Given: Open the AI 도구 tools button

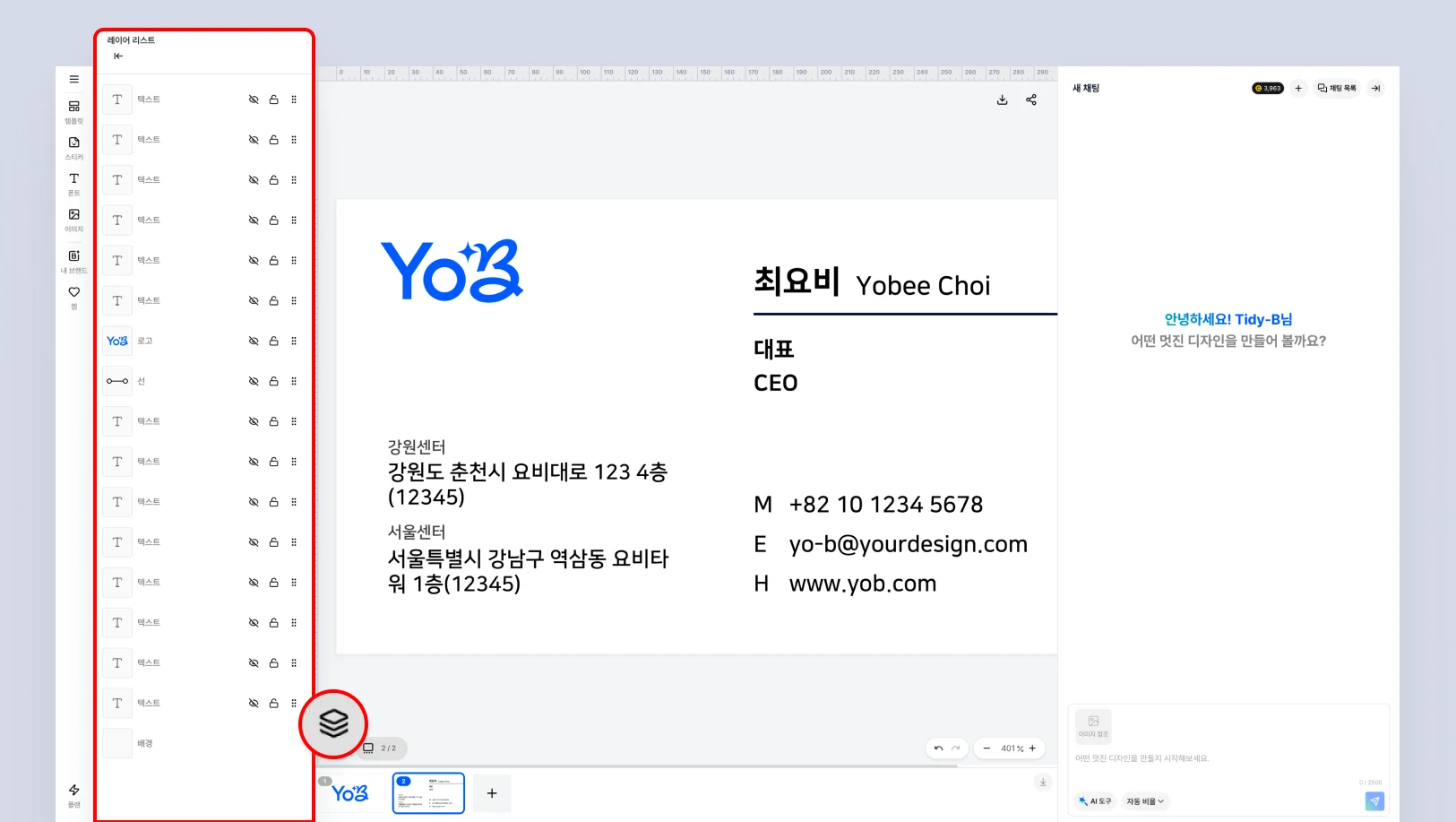Looking at the screenshot, I should [1095, 801].
